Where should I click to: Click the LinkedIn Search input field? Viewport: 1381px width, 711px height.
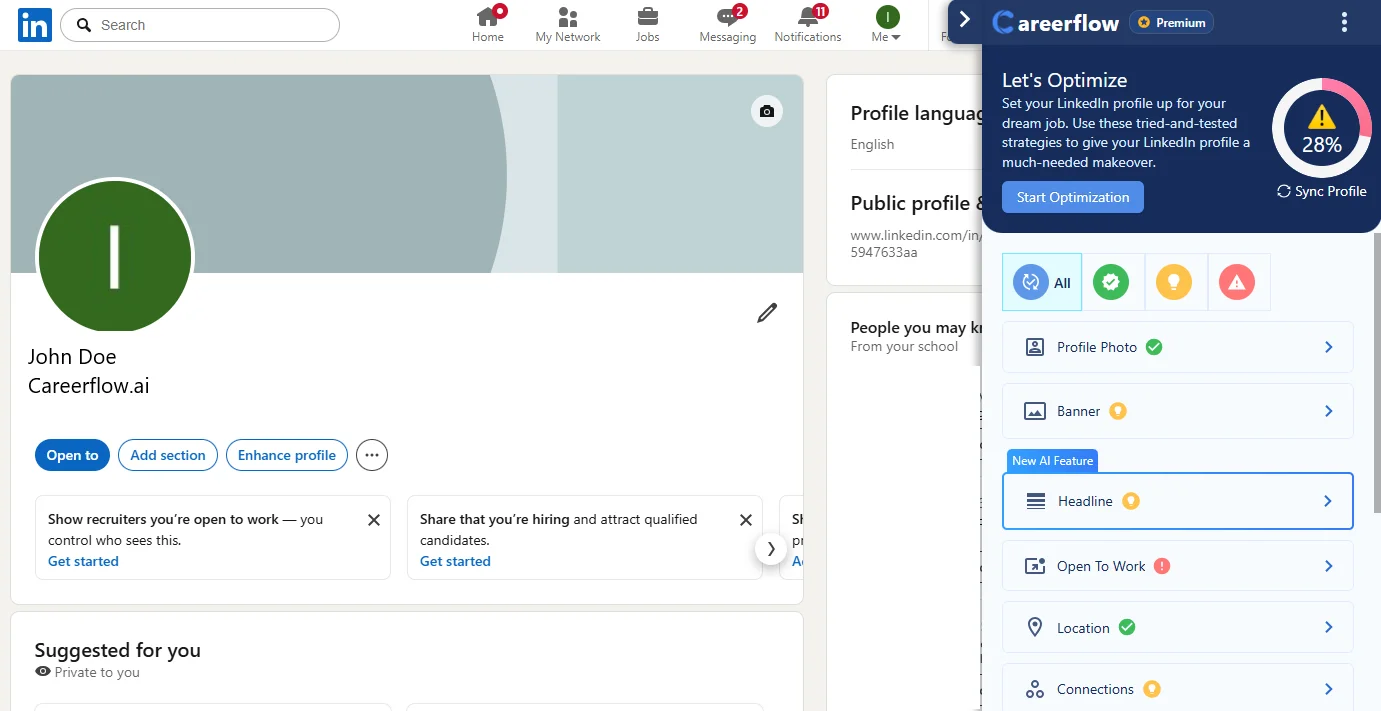tap(200, 24)
